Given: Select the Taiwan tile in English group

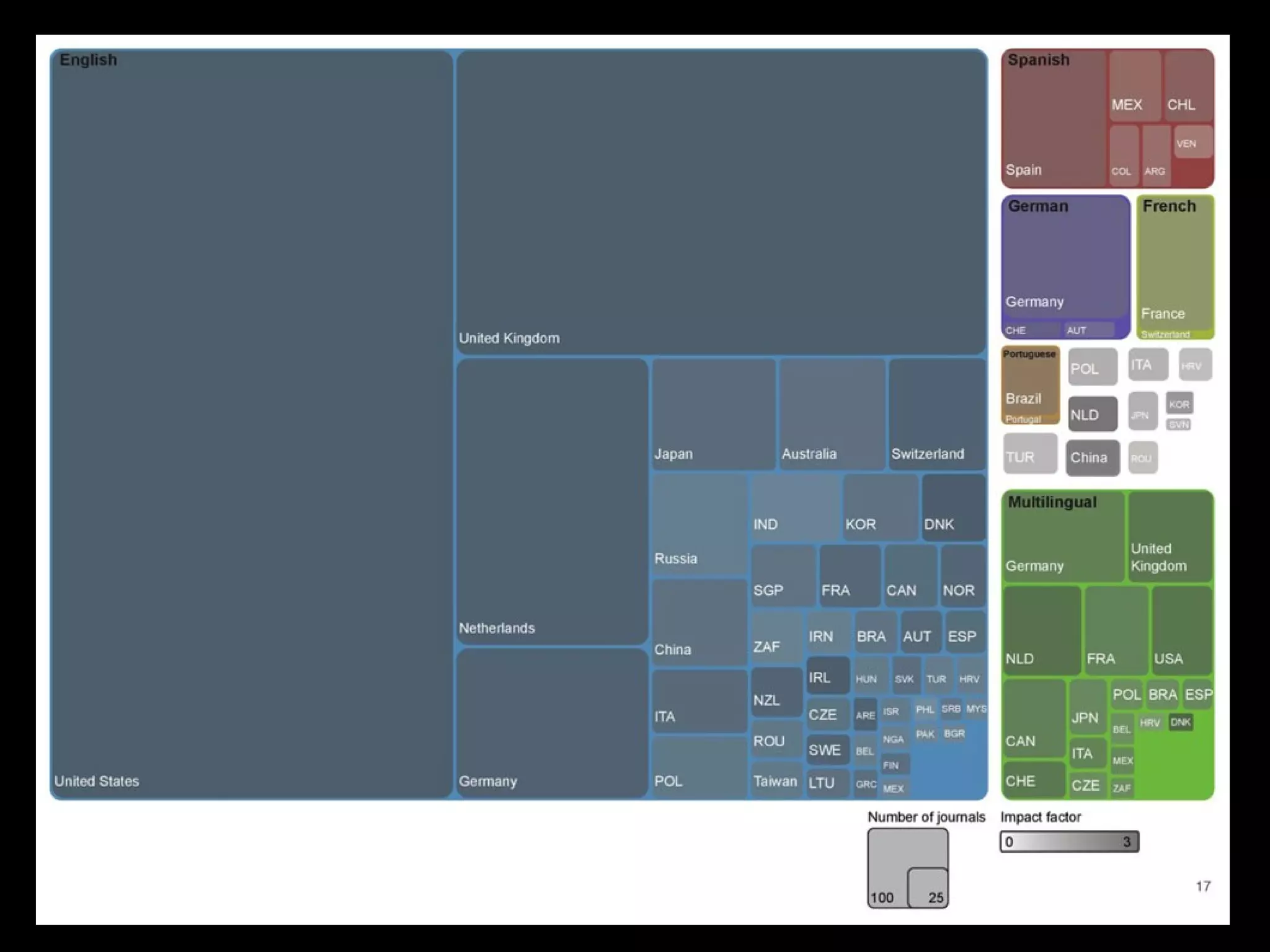Looking at the screenshot, I should pos(776,780).
